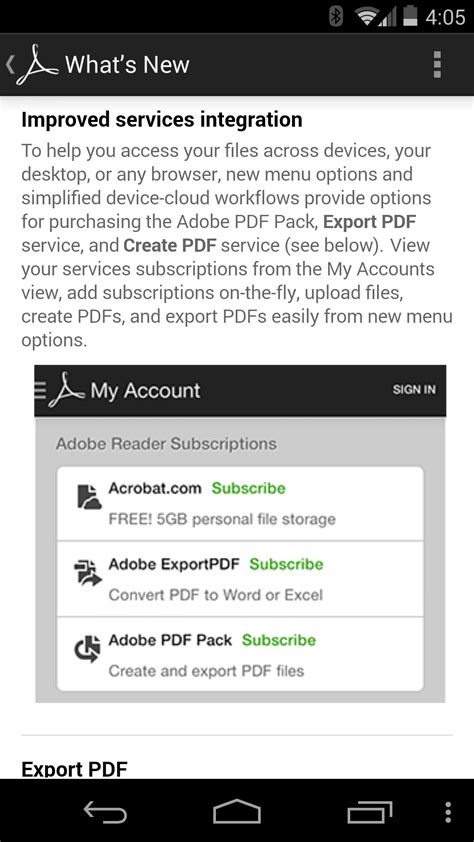Subscribe to Adobe PDF Pack
The height and width of the screenshot is (842, 474).
[x=279, y=640]
